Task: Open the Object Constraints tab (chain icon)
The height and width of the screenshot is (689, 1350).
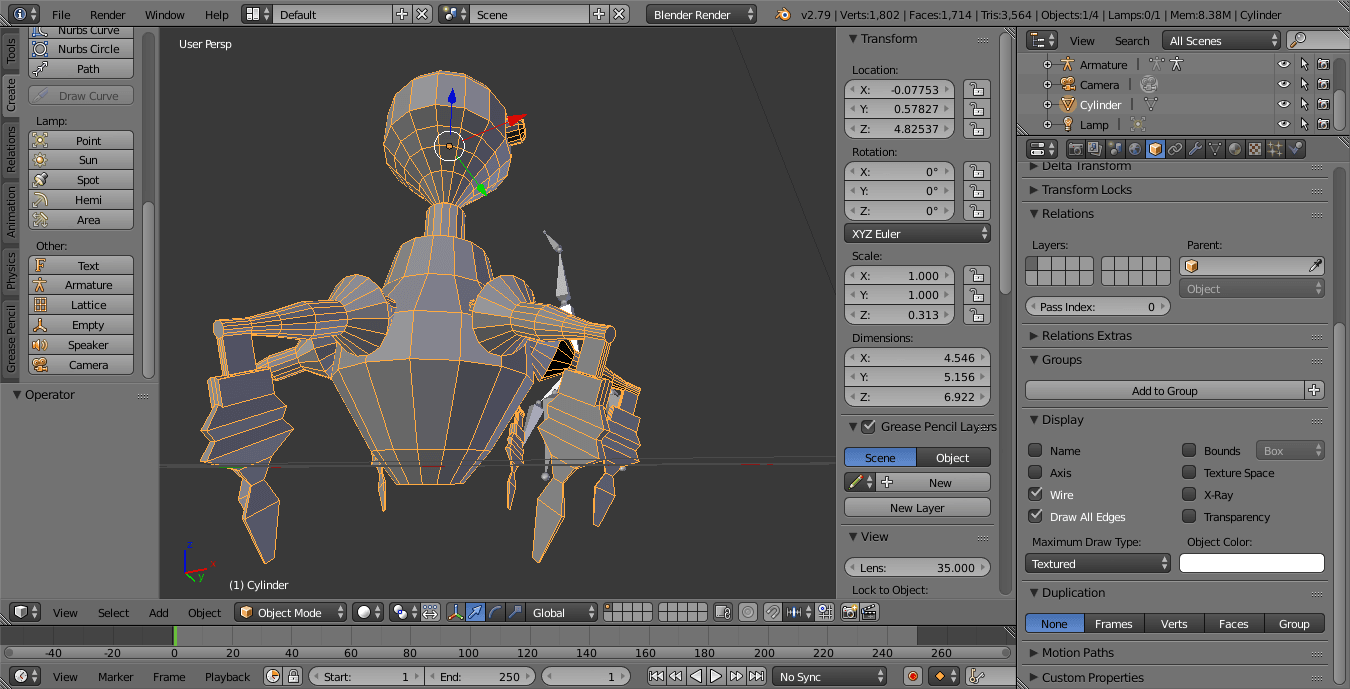Action: click(x=1175, y=149)
